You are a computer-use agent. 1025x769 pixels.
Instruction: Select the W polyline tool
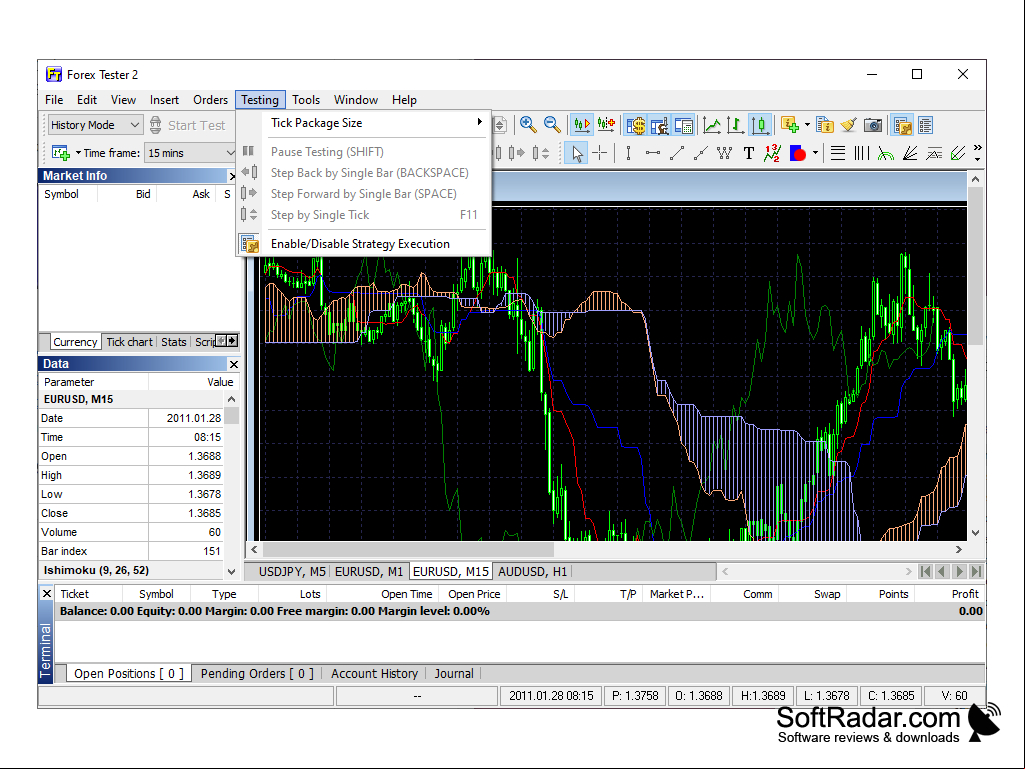point(724,153)
